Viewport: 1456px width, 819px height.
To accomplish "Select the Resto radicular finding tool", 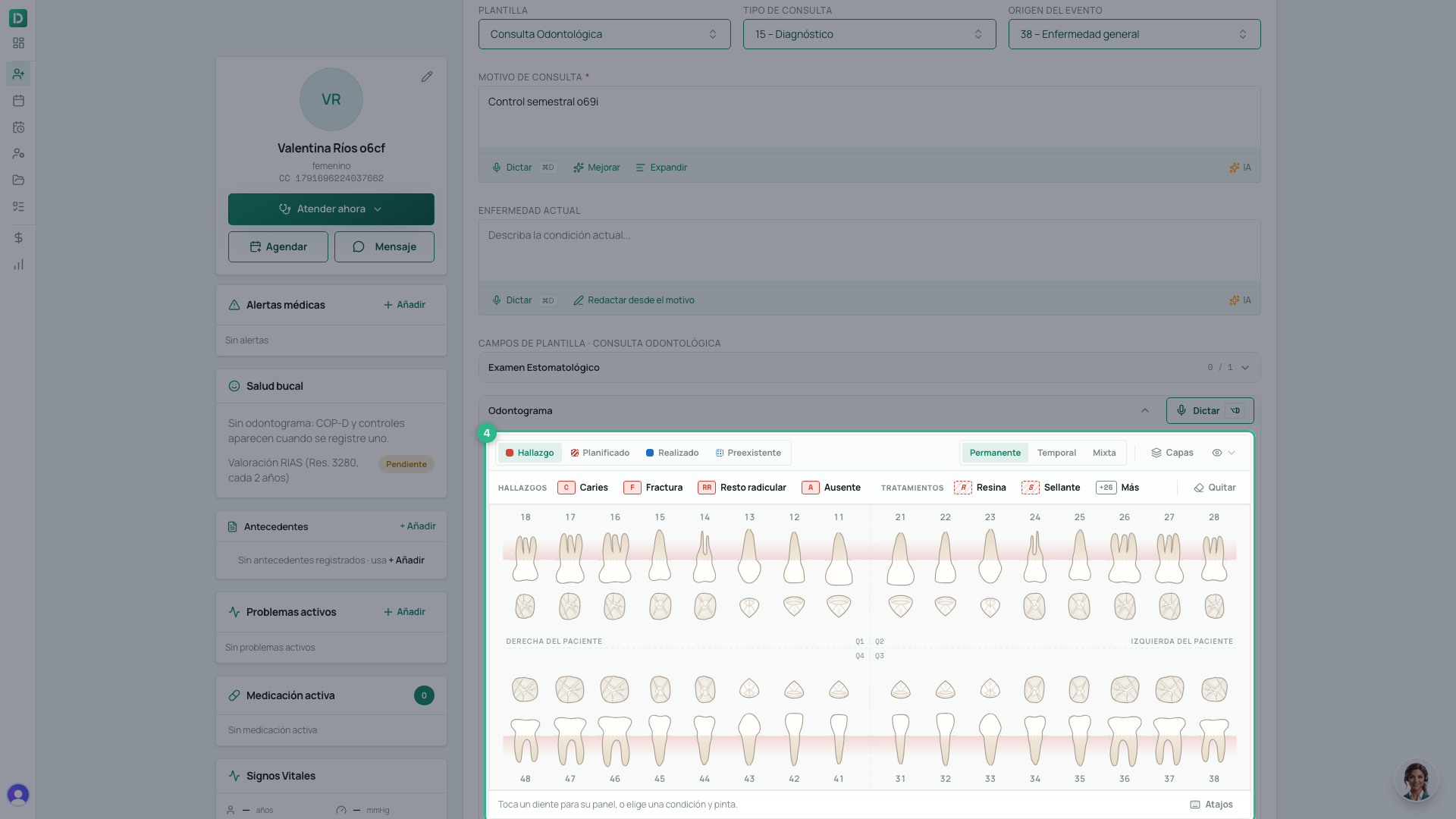I will 742,488.
